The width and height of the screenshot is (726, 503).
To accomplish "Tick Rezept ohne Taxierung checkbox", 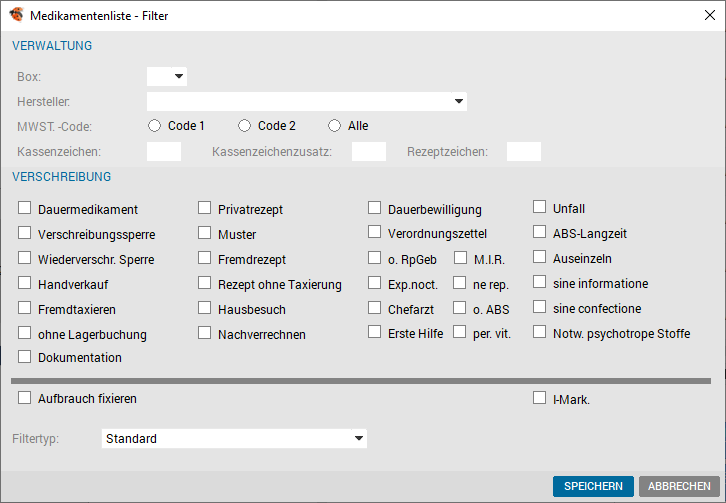I will click(x=205, y=283).
